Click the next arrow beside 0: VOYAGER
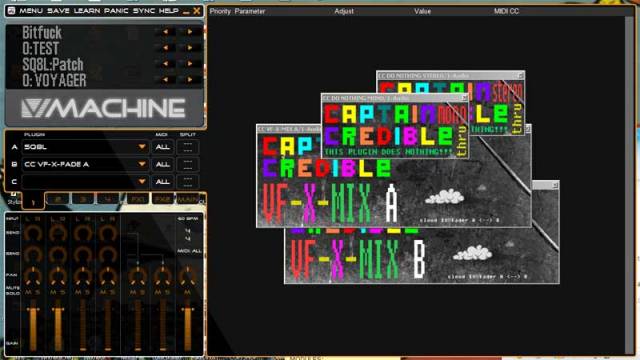 (x=190, y=80)
